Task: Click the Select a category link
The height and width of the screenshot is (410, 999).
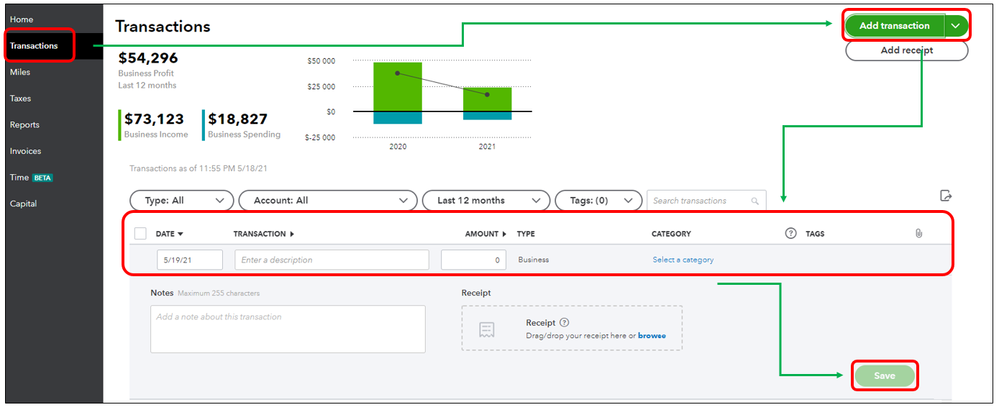Action: pyautogui.click(x=683, y=260)
